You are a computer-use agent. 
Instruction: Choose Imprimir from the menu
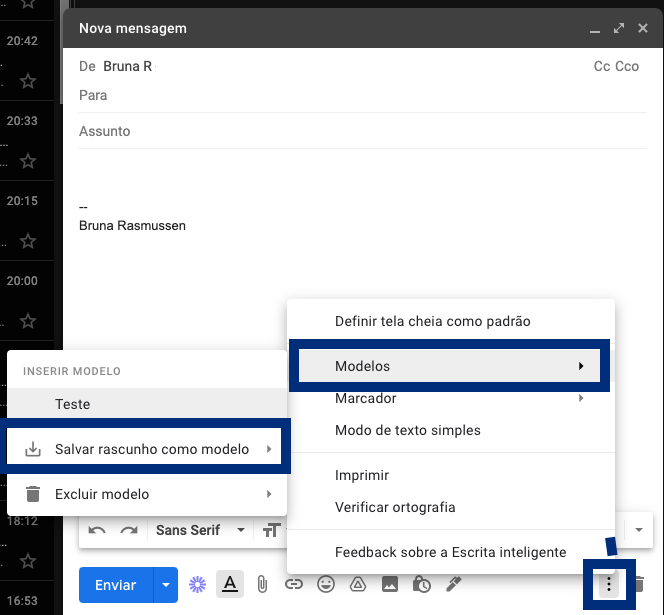pyautogui.click(x=451, y=475)
